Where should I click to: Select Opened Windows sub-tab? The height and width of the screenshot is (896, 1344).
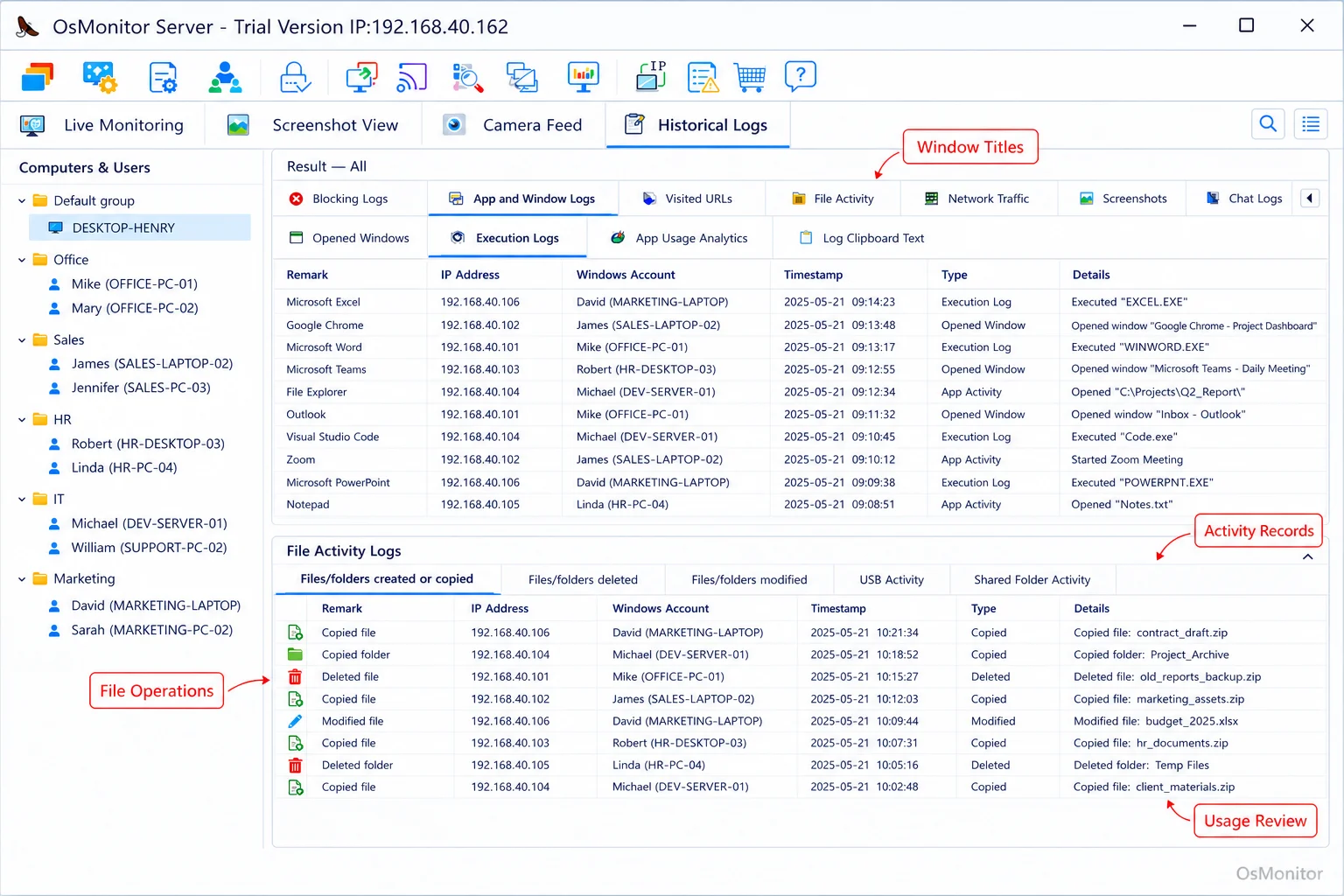click(x=349, y=238)
